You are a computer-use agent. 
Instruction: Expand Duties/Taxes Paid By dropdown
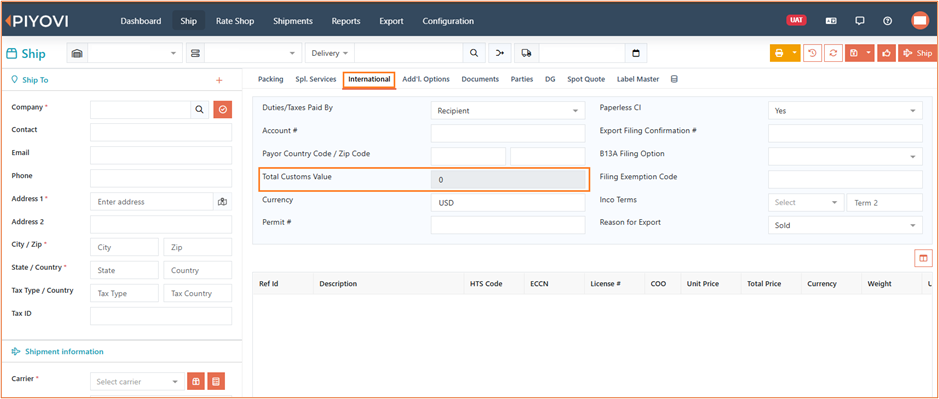click(508, 111)
